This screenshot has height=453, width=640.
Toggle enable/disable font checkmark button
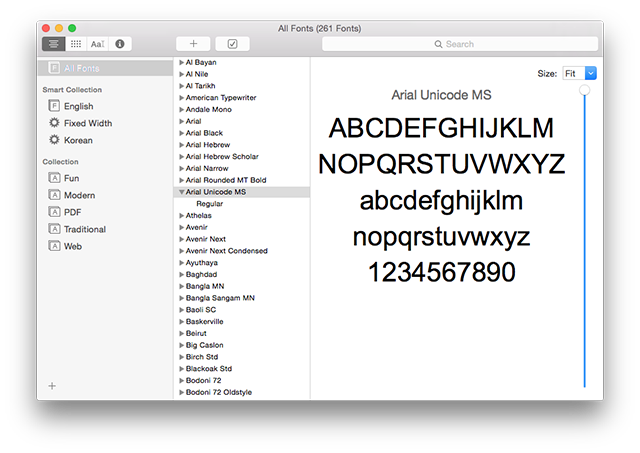tap(233, 44)
